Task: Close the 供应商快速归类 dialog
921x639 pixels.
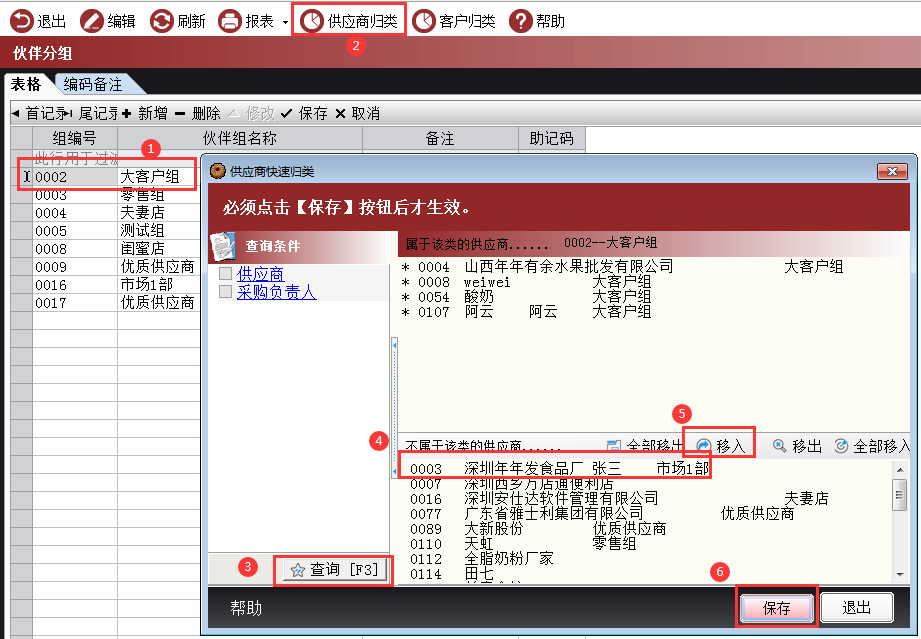Action: [892, 171]
